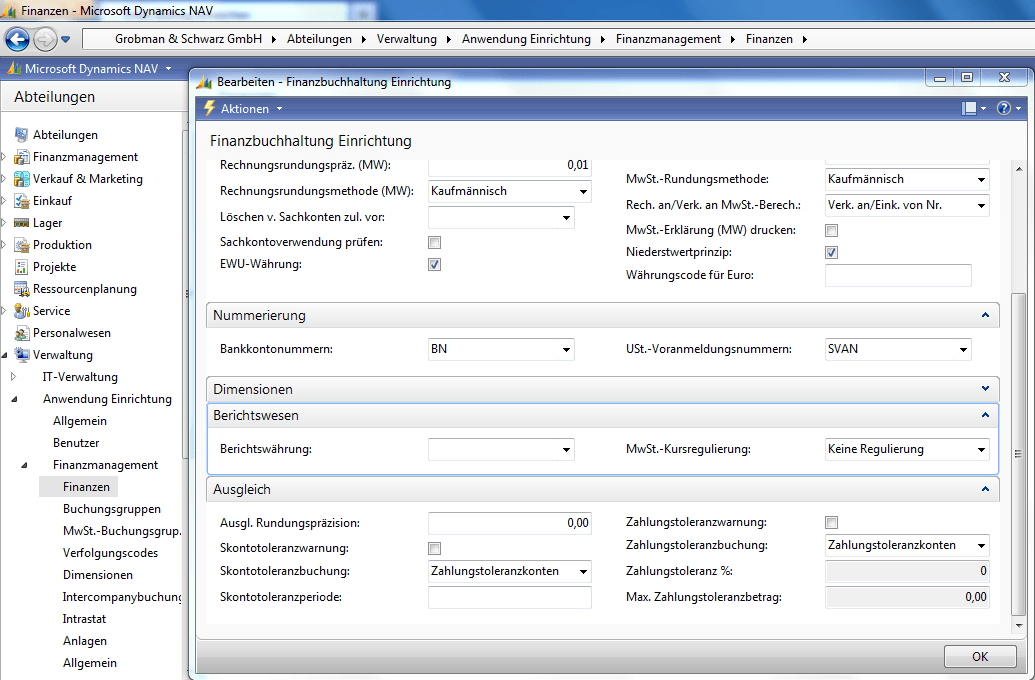1035x680 pixels.
Task: Click the Ausgl. Rundungspräzision field
Action: pyautogui.click(x=510, y=524)
